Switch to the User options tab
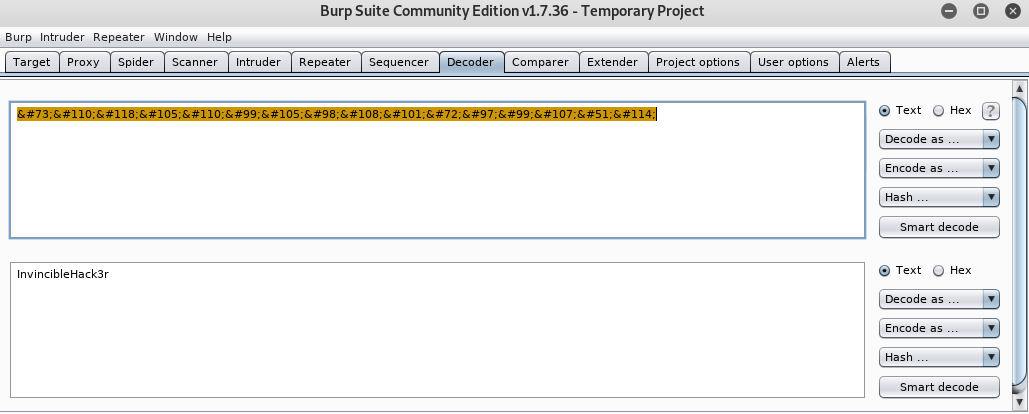1029x414 pixels. pos(793,62)
